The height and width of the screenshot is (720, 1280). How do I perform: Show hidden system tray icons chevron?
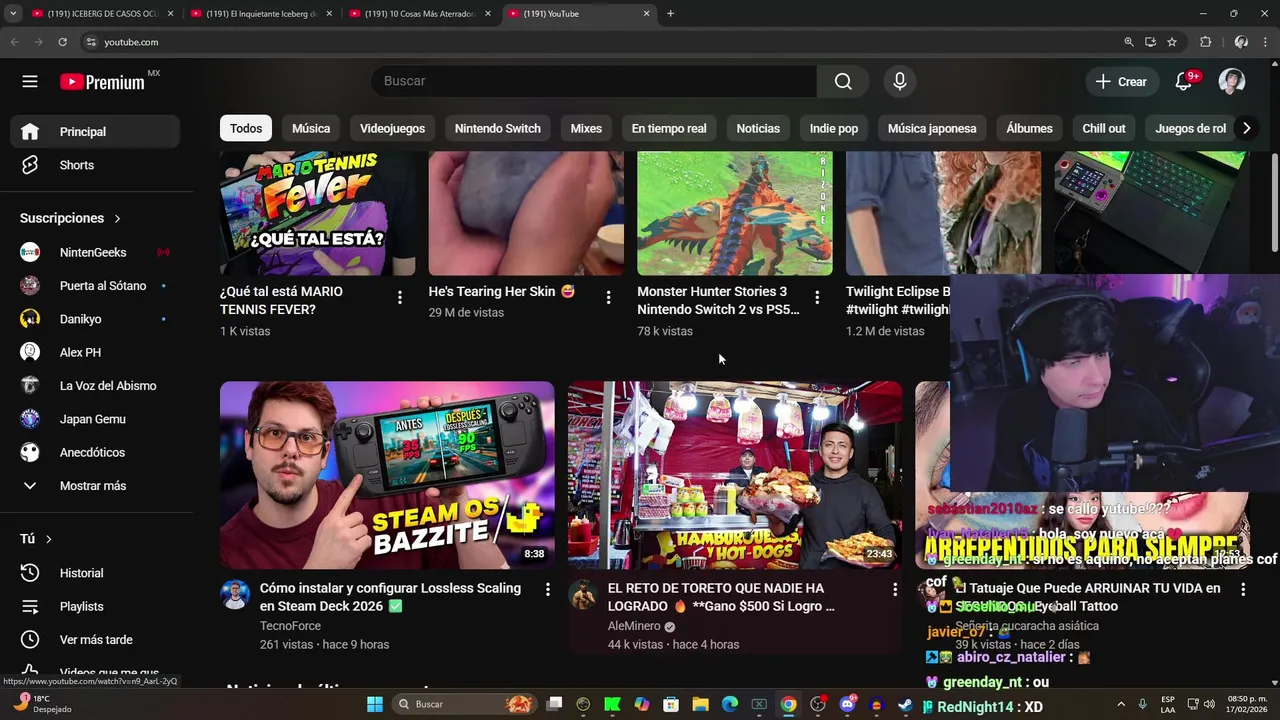[x=1120, y=704]
